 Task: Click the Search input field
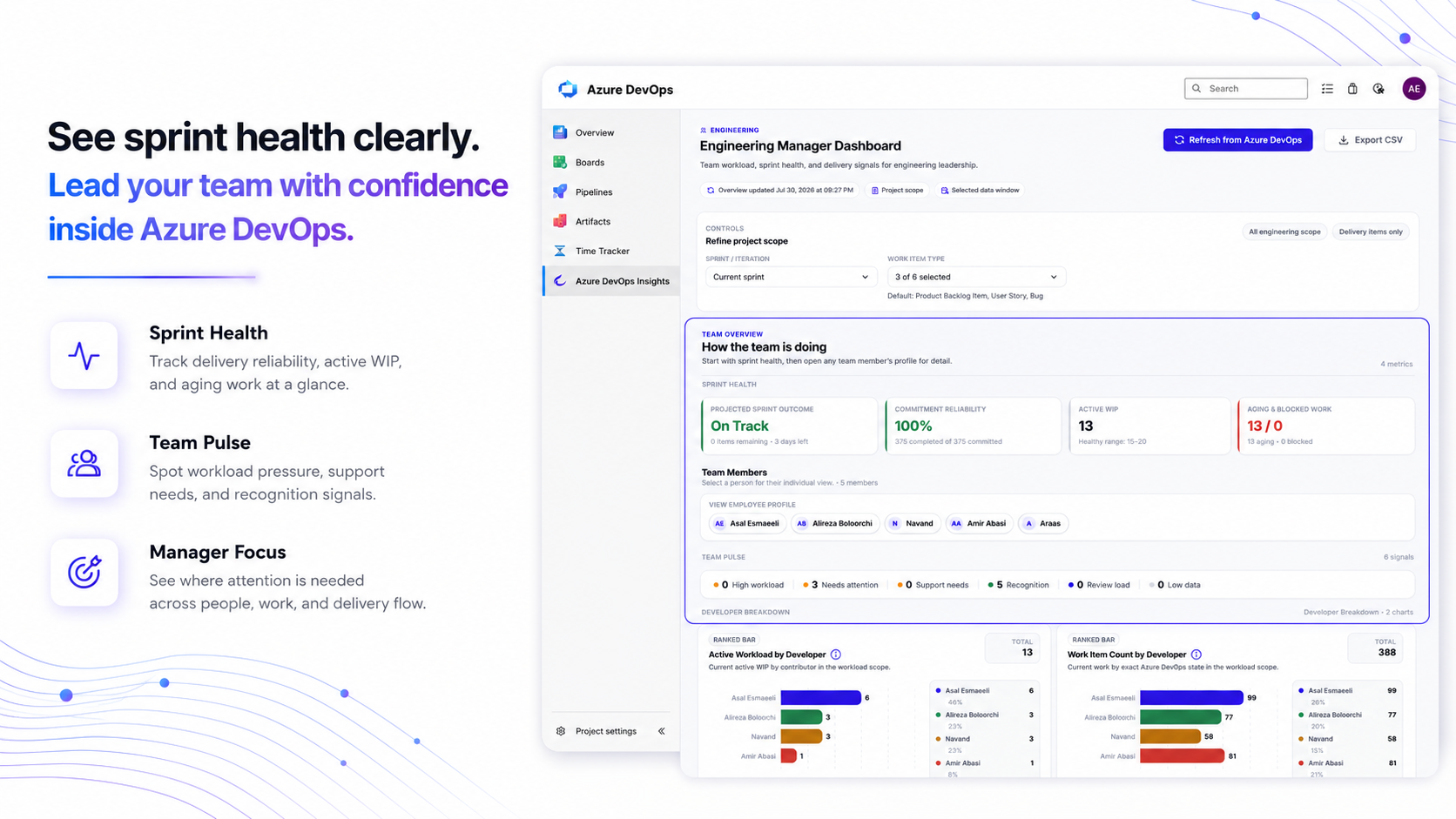click(x=1246, y=89)
